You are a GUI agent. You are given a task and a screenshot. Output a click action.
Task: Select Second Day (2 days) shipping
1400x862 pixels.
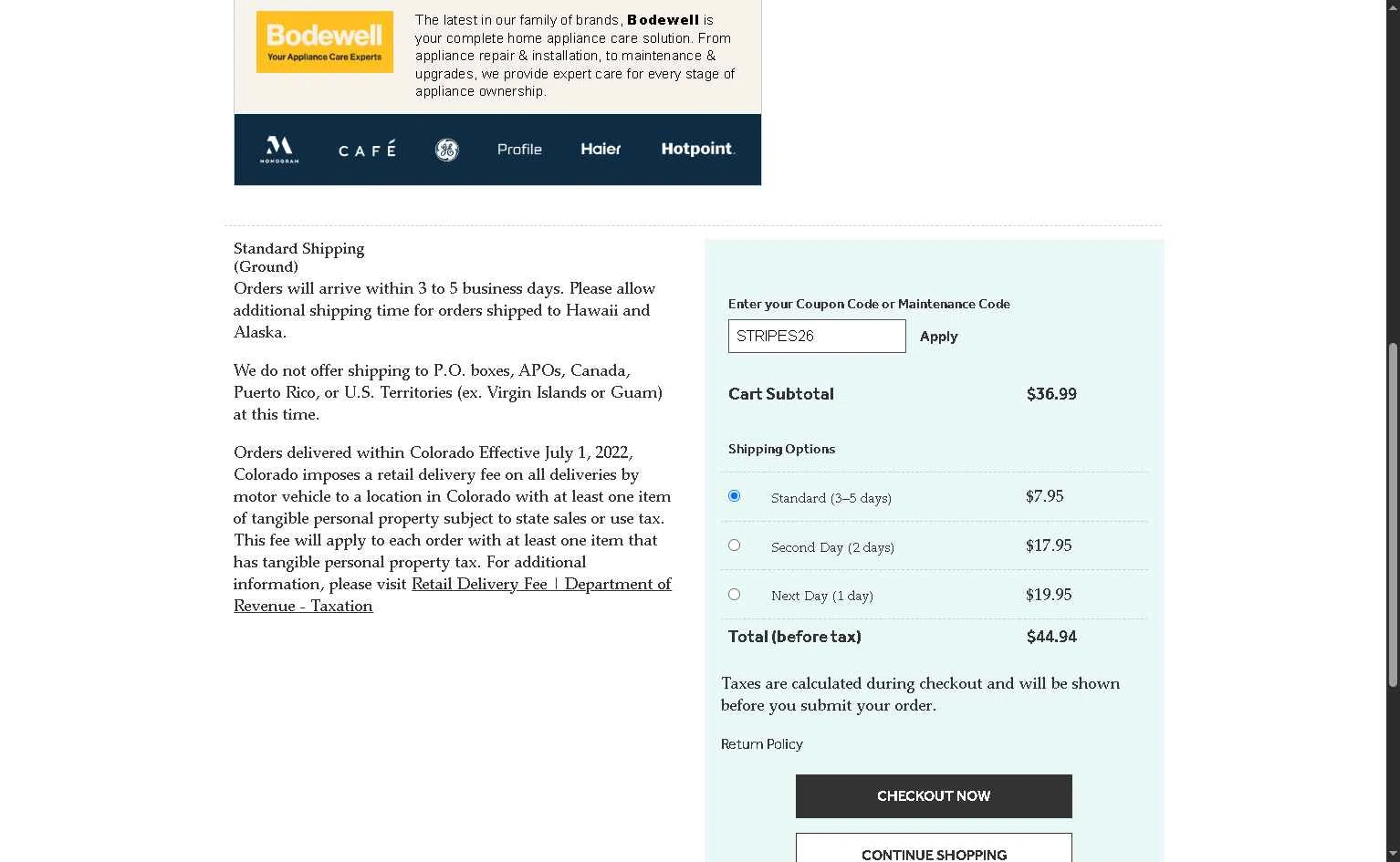(x=734, y=545)
